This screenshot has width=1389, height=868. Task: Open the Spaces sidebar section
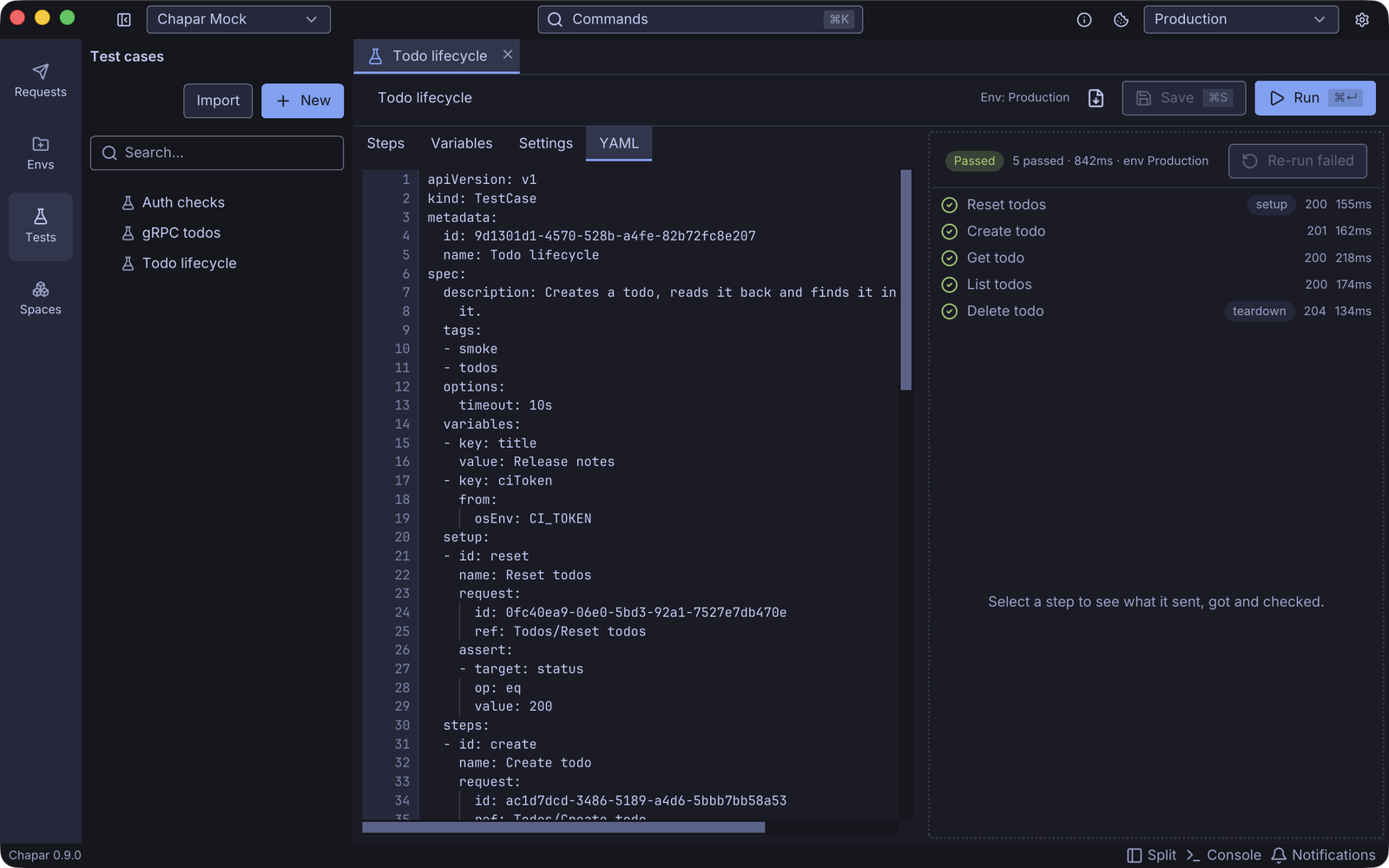point(41,299)
